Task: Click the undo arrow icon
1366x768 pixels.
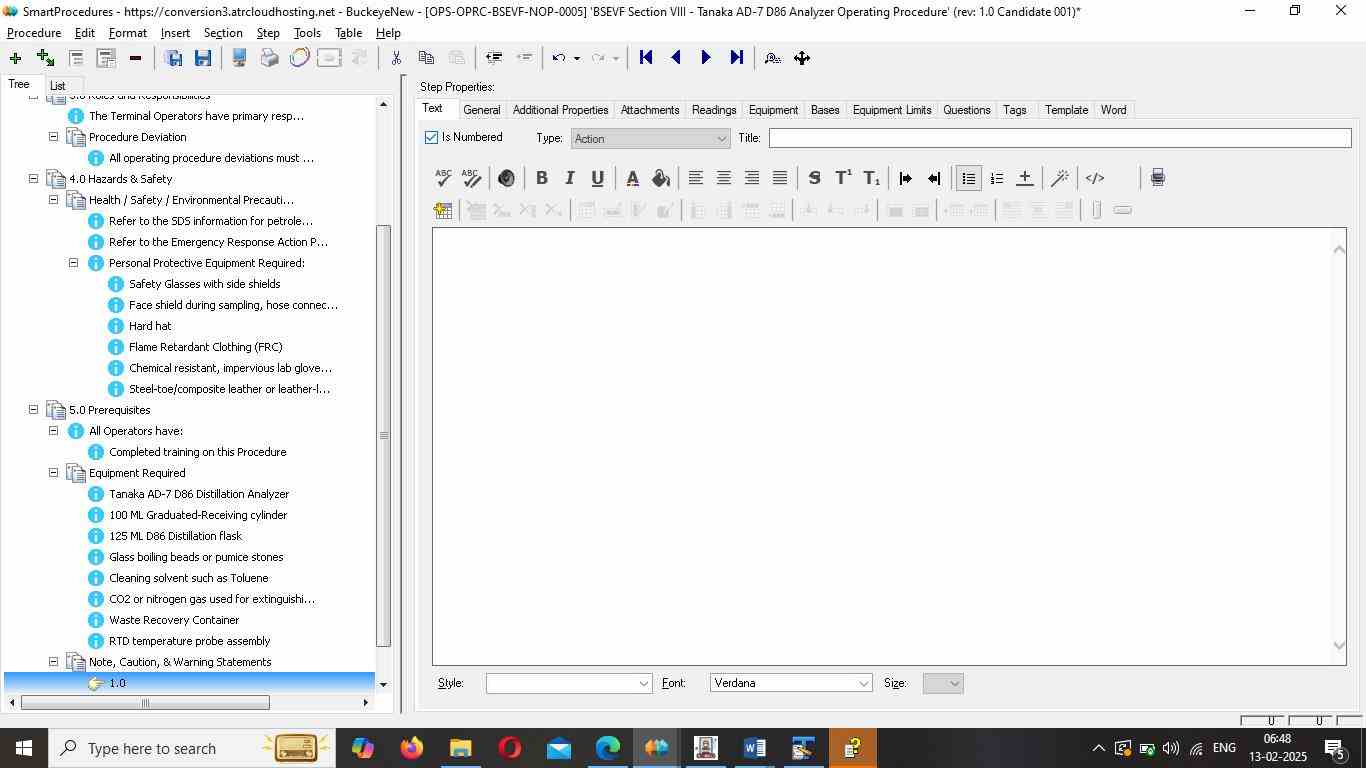Action: pos(560,58)
